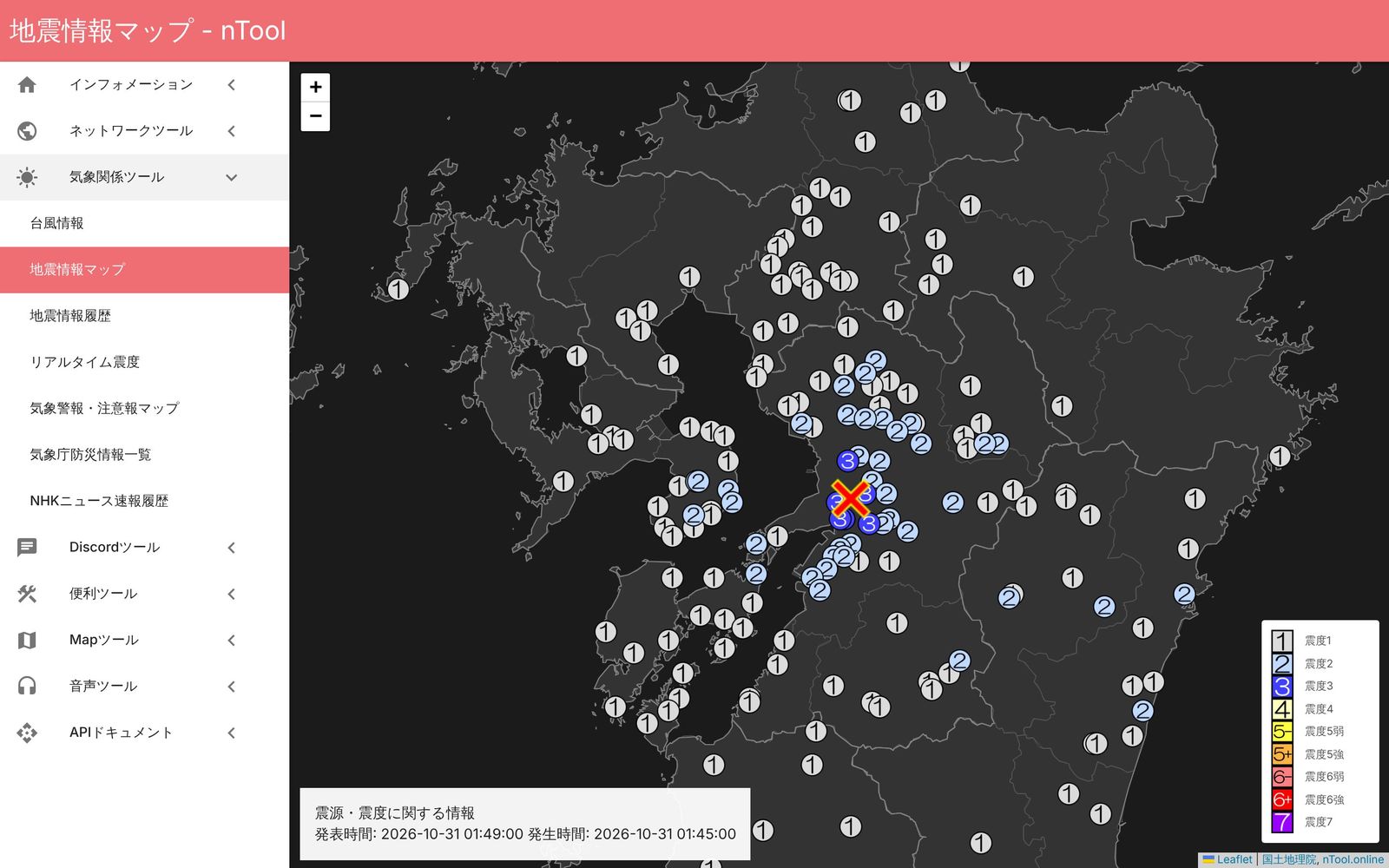
Task: Select 地震情報マップ menu item
Action: pyautogui.click(x=144, y=270)
